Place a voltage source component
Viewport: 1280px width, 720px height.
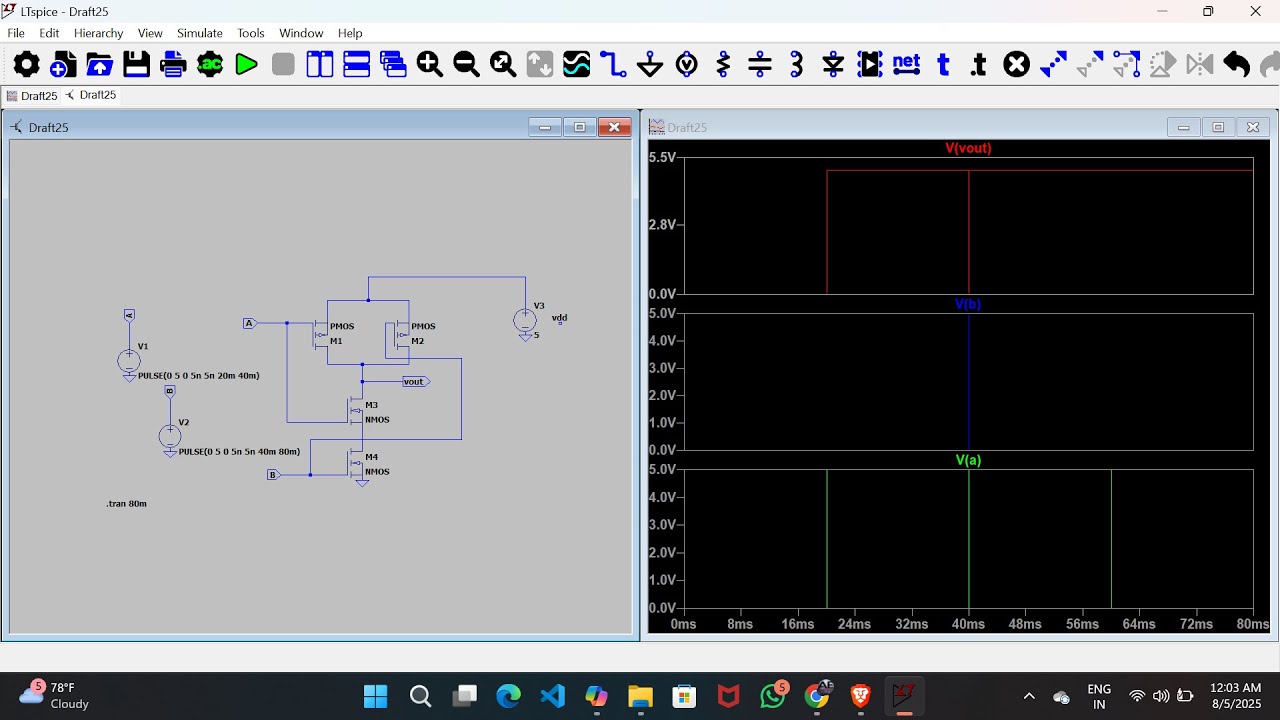click(687, 65)
